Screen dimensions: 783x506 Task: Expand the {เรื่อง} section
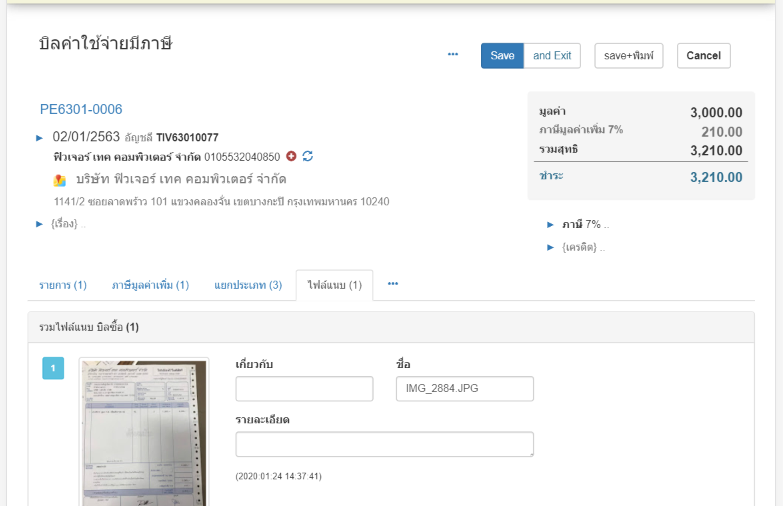(40, 224)
